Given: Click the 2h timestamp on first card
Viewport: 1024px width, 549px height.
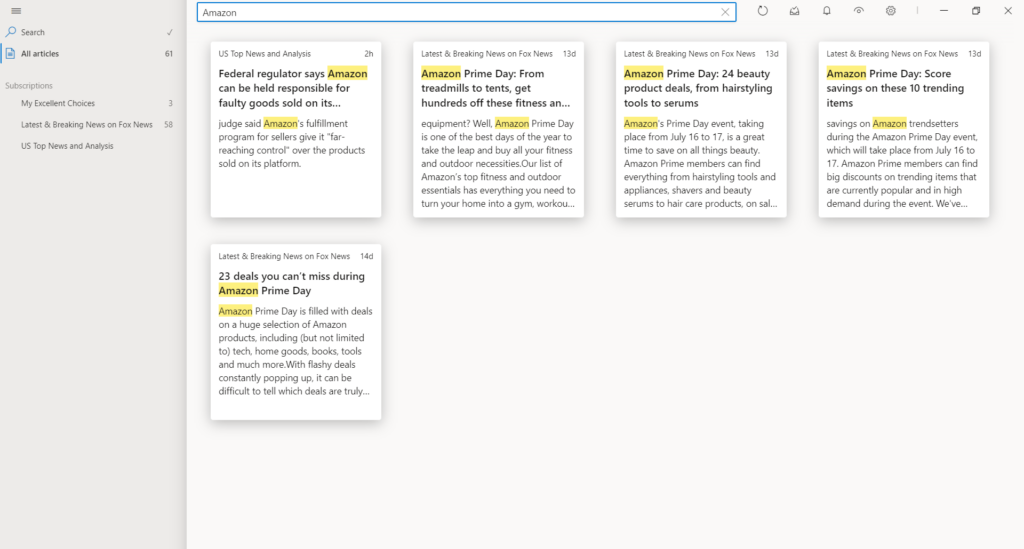Looking at the screenshot, I should [x=368, y=54].
